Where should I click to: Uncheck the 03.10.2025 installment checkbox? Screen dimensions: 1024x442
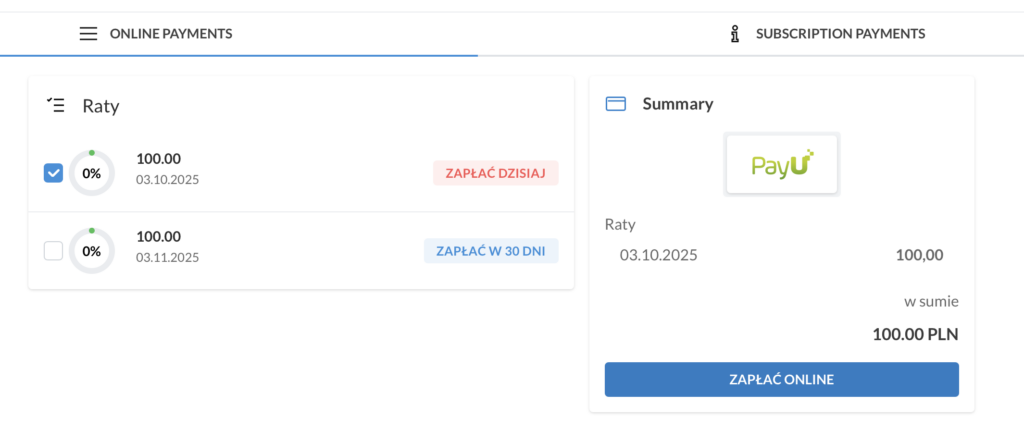click(54, 173)
